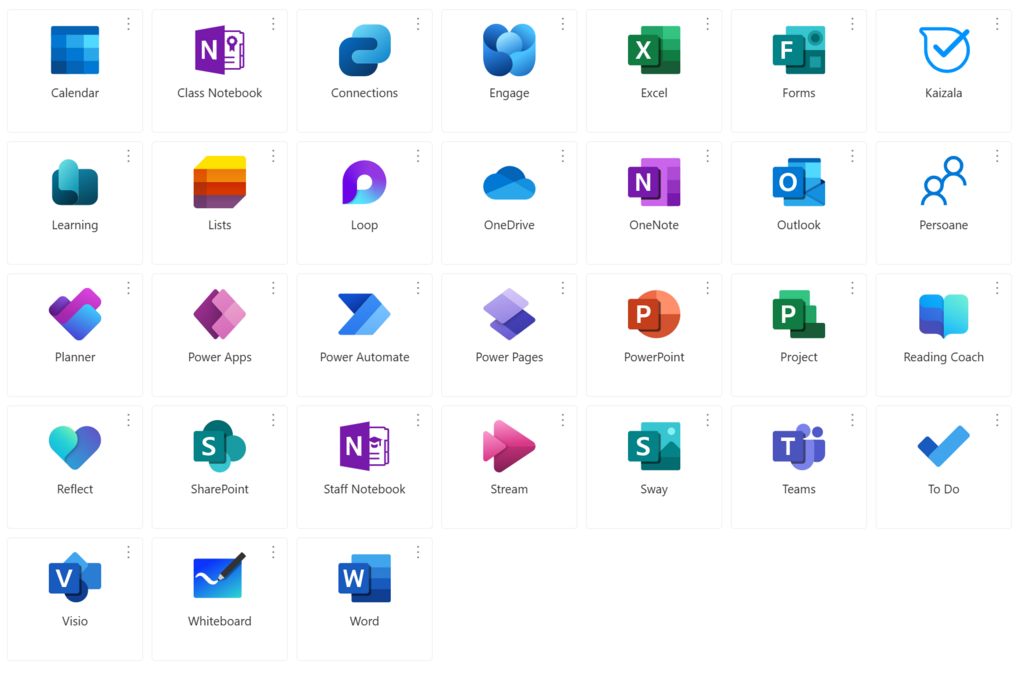The width and height of the screenshot is (1024, 690).
Task: Click the Visio app icon
Action: [x=75, y=578]
